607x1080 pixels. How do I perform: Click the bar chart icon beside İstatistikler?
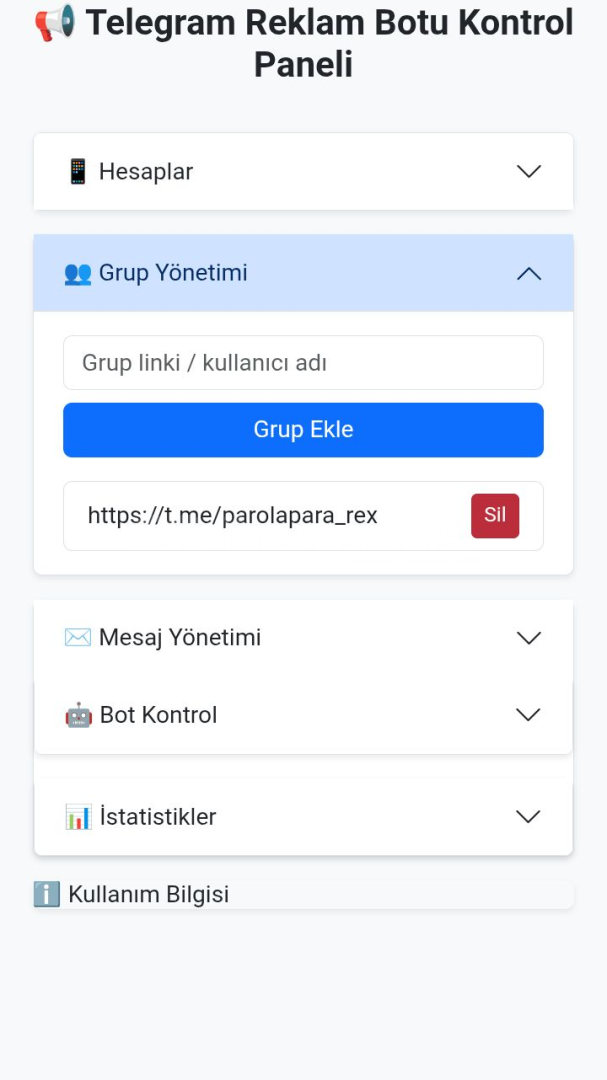coord(79,817)
